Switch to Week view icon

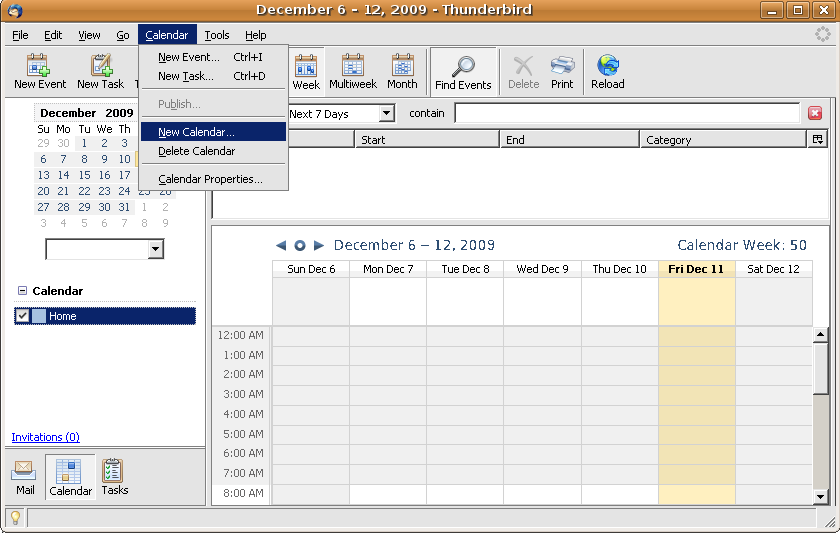306,66
